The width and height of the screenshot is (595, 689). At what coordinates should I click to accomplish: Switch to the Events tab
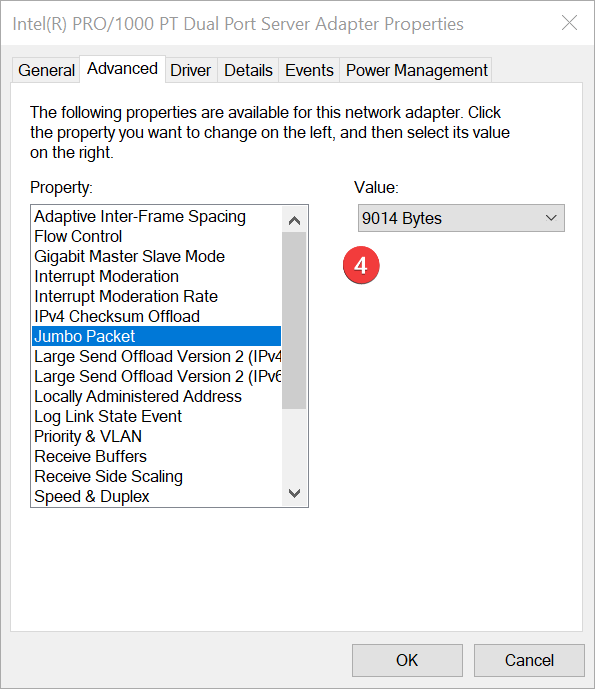309,70
